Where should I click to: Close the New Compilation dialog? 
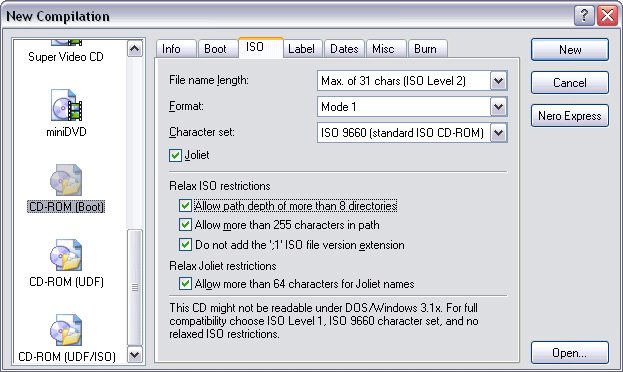[x=608, y=16]
